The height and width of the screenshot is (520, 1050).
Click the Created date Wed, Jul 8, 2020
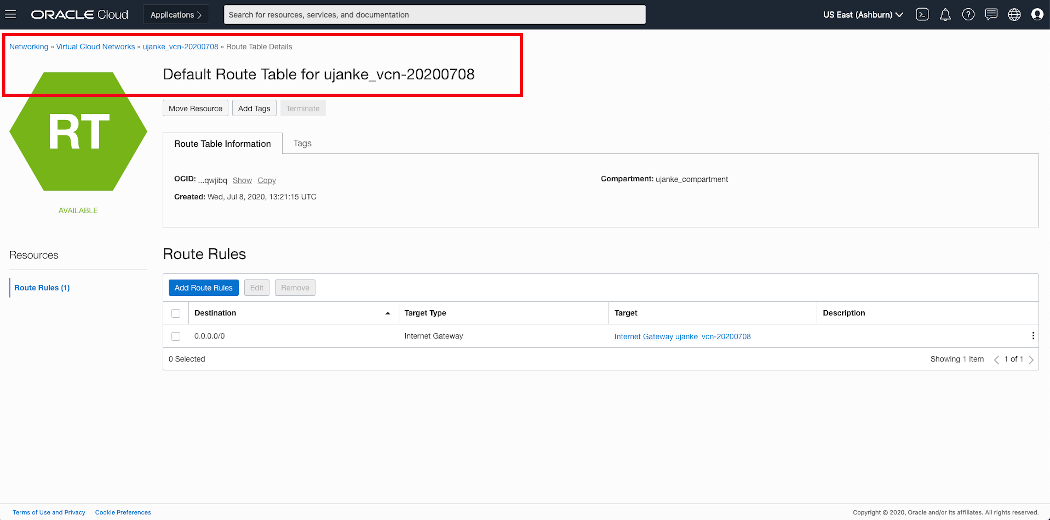point(262,197)
